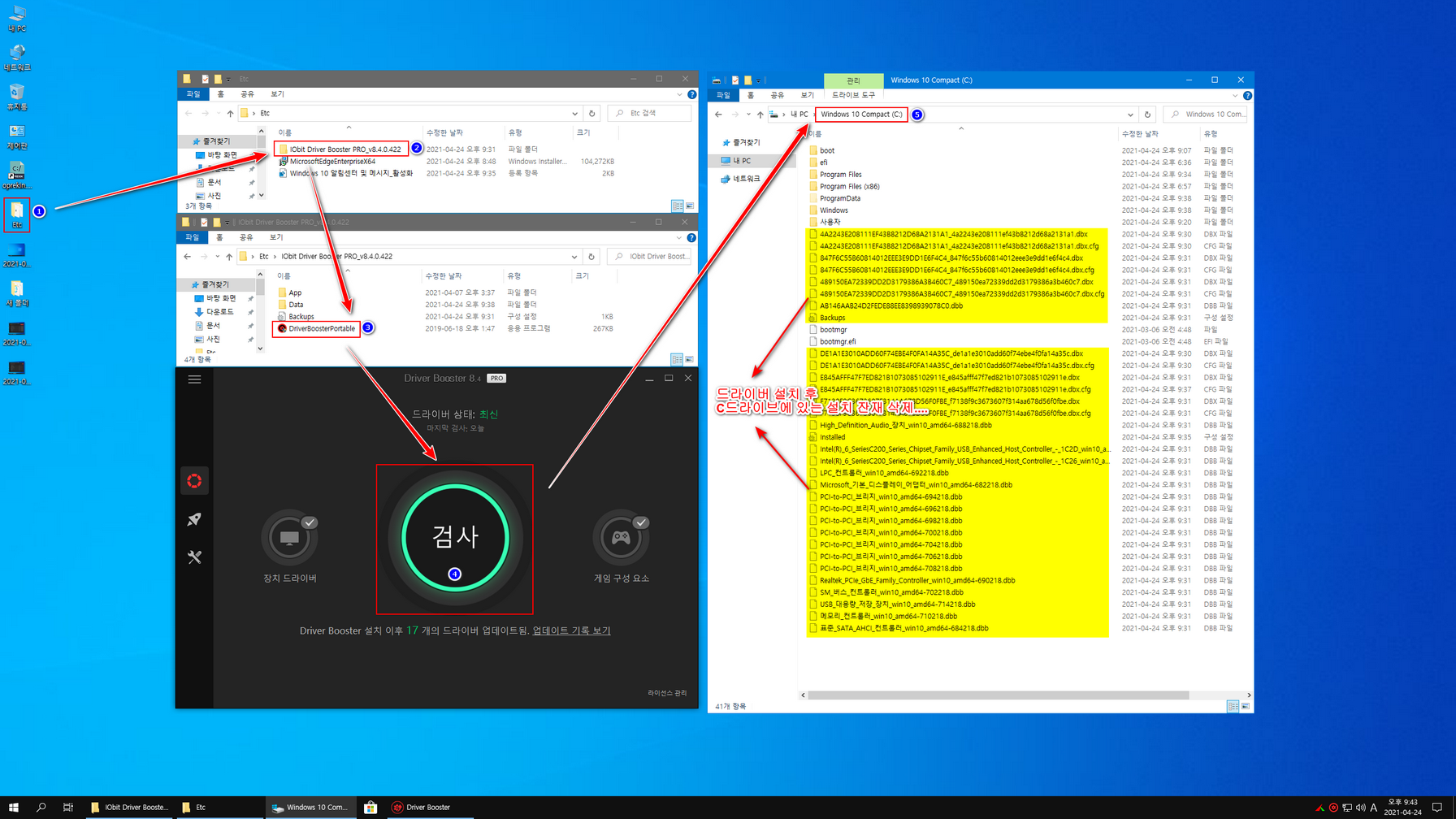Refresh the C: drive window

pos(1147,115)
